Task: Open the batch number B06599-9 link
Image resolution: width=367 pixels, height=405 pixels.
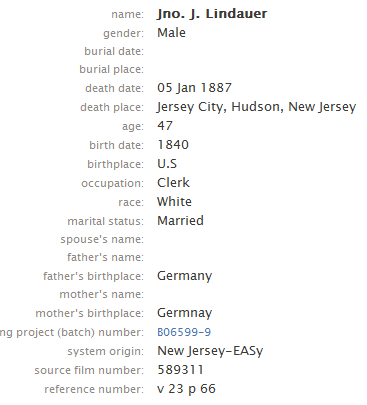Action: point(184,332)
